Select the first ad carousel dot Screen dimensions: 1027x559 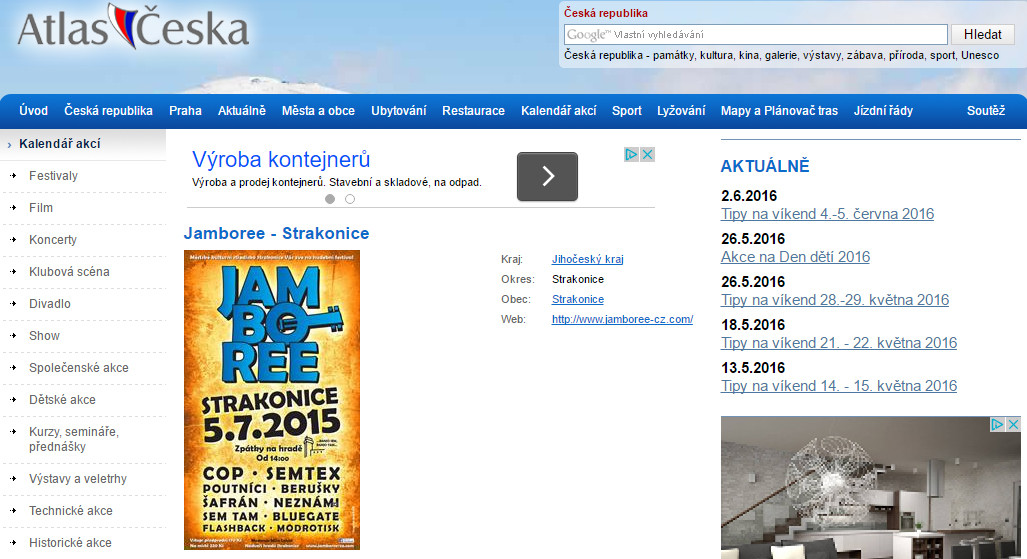(x=330, y=199)
